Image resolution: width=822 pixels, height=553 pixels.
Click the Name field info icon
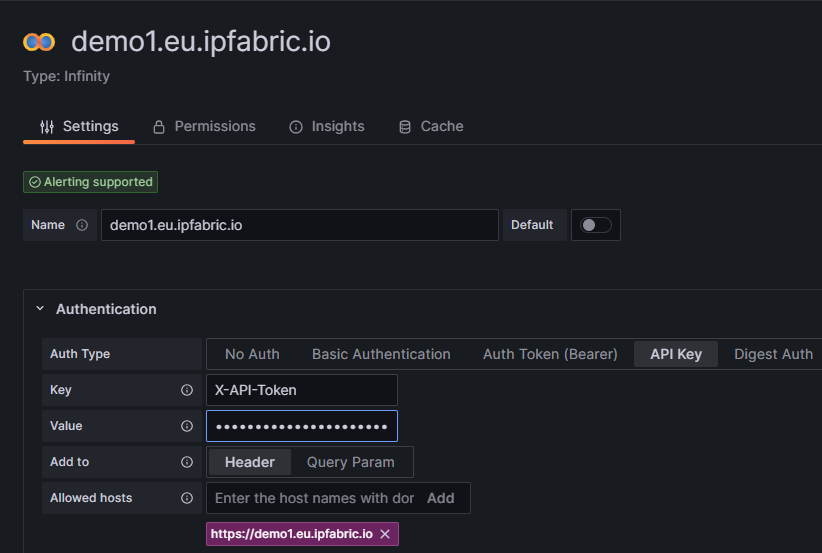pyautogui.click(x=82, y=225)
